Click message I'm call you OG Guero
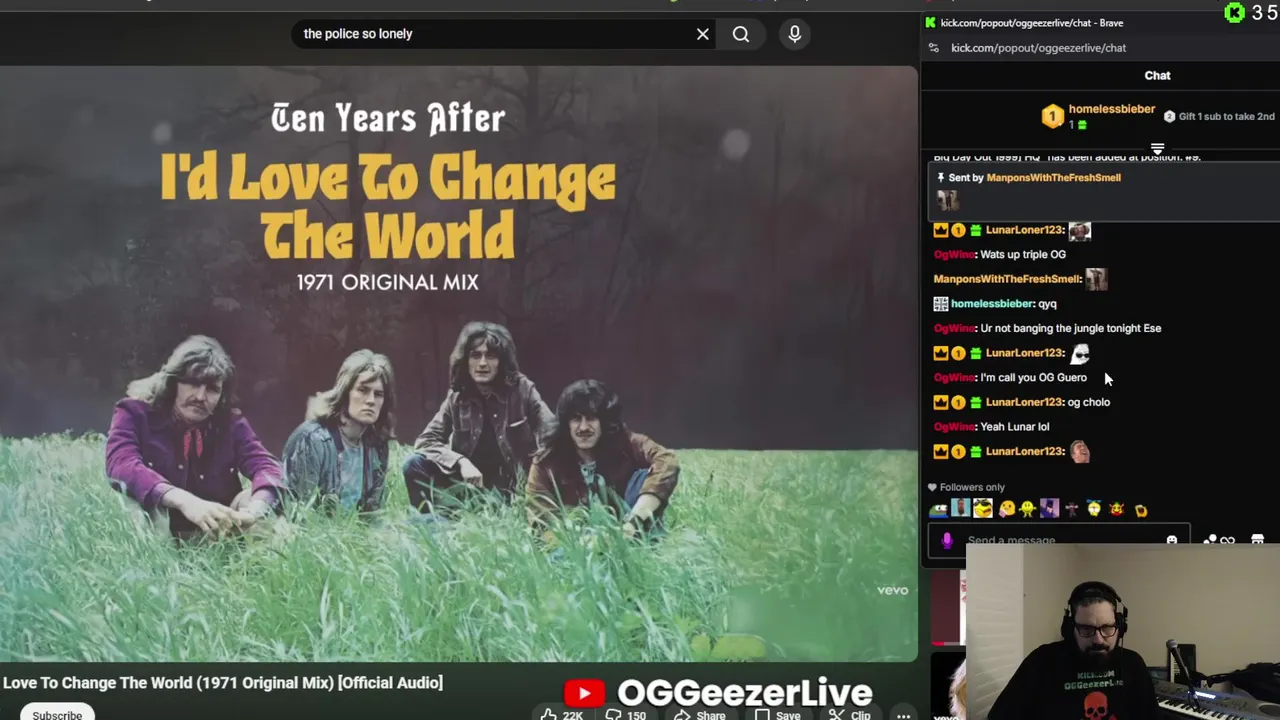 [x=1033, y=378]
